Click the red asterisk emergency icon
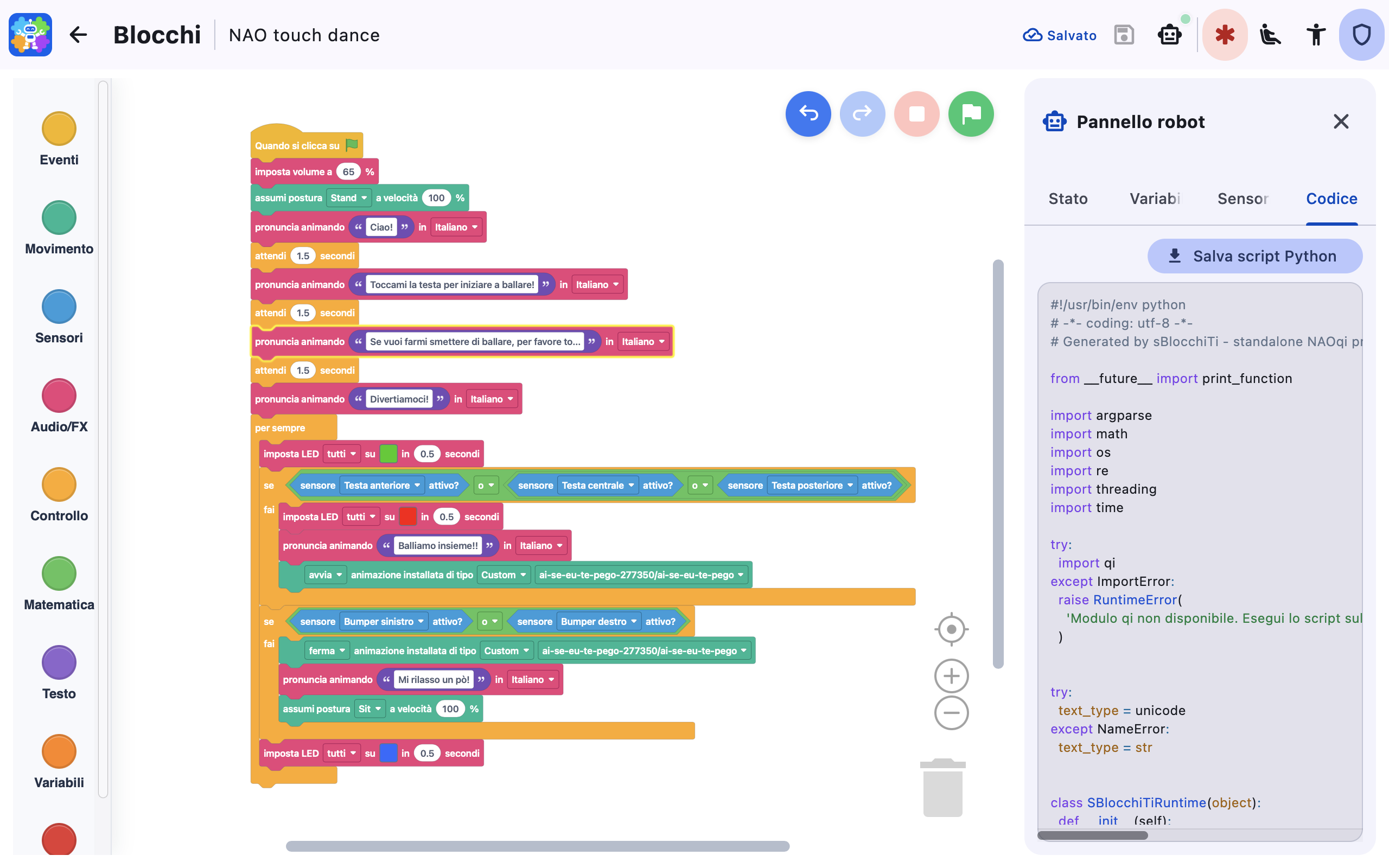1389x868 pixels. [1224, 35]
